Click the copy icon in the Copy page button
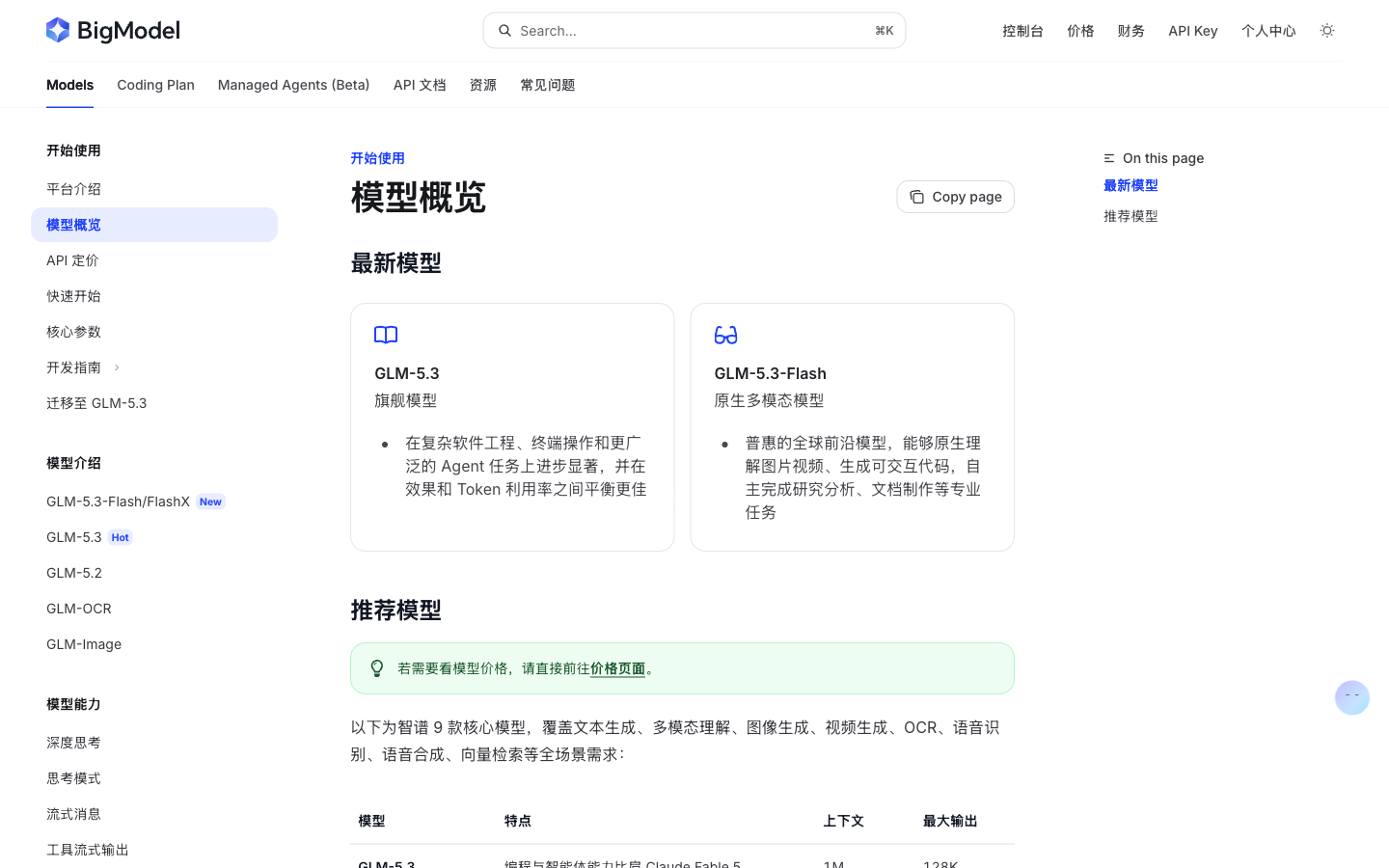1389x868 pixels. point(916,197)
